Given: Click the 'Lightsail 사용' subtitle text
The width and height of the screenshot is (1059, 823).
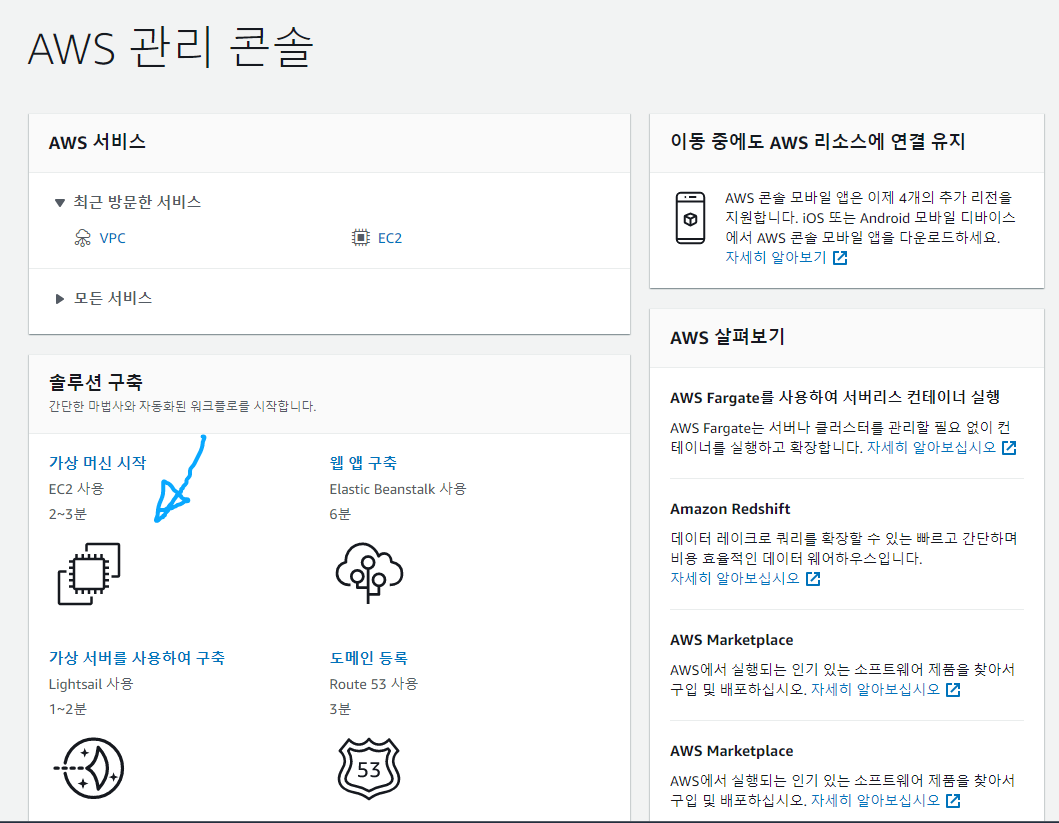Looking at the screenshot, I should pyautogui.click(x=91, y=684).
